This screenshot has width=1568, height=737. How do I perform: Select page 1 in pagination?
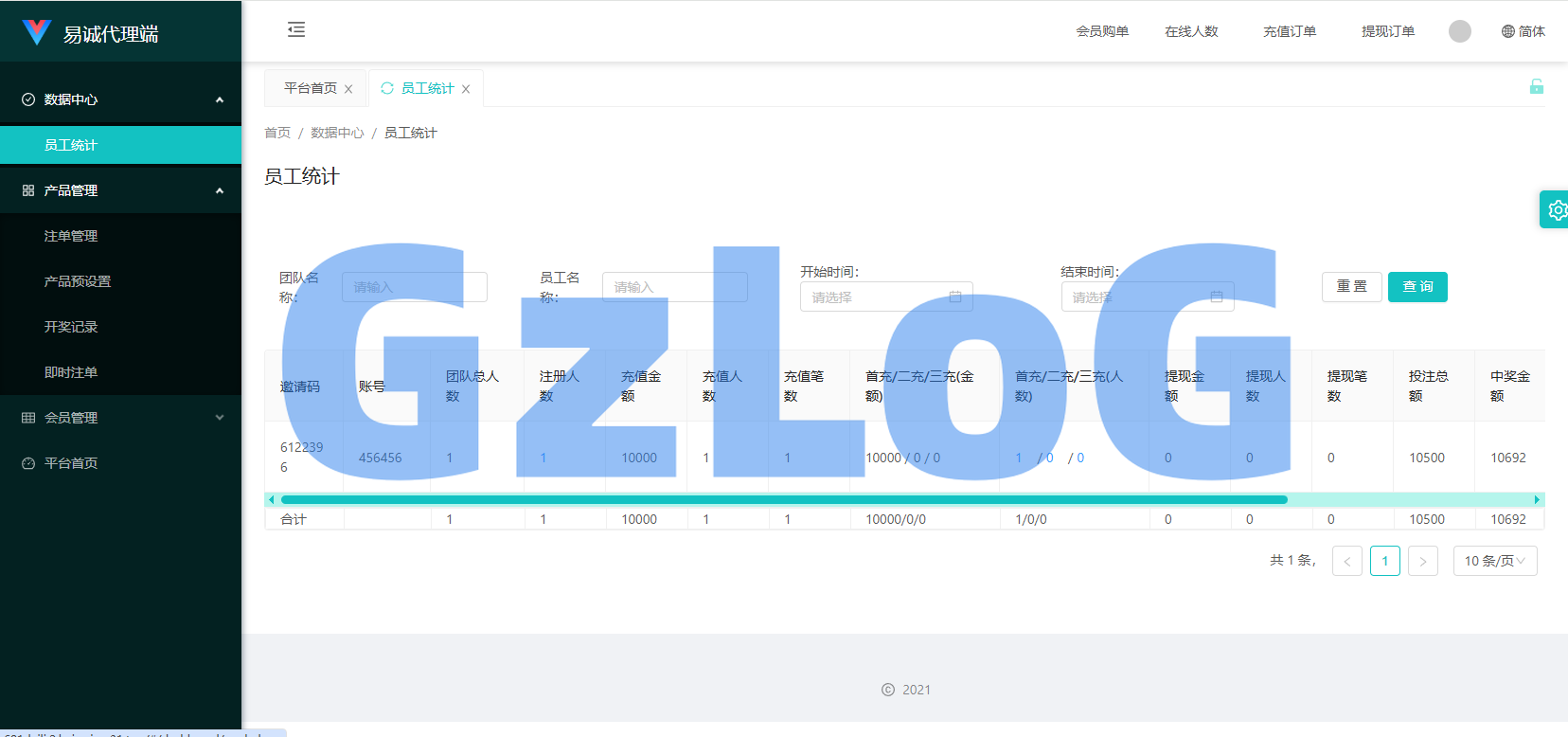[1385, 561]
